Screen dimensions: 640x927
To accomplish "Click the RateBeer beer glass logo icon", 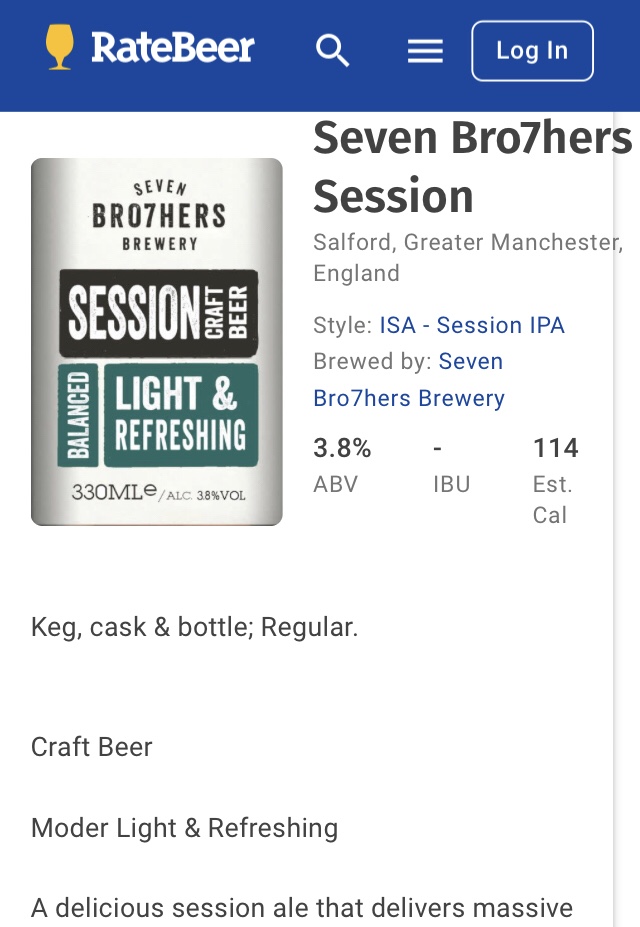I will coord(60,48).
